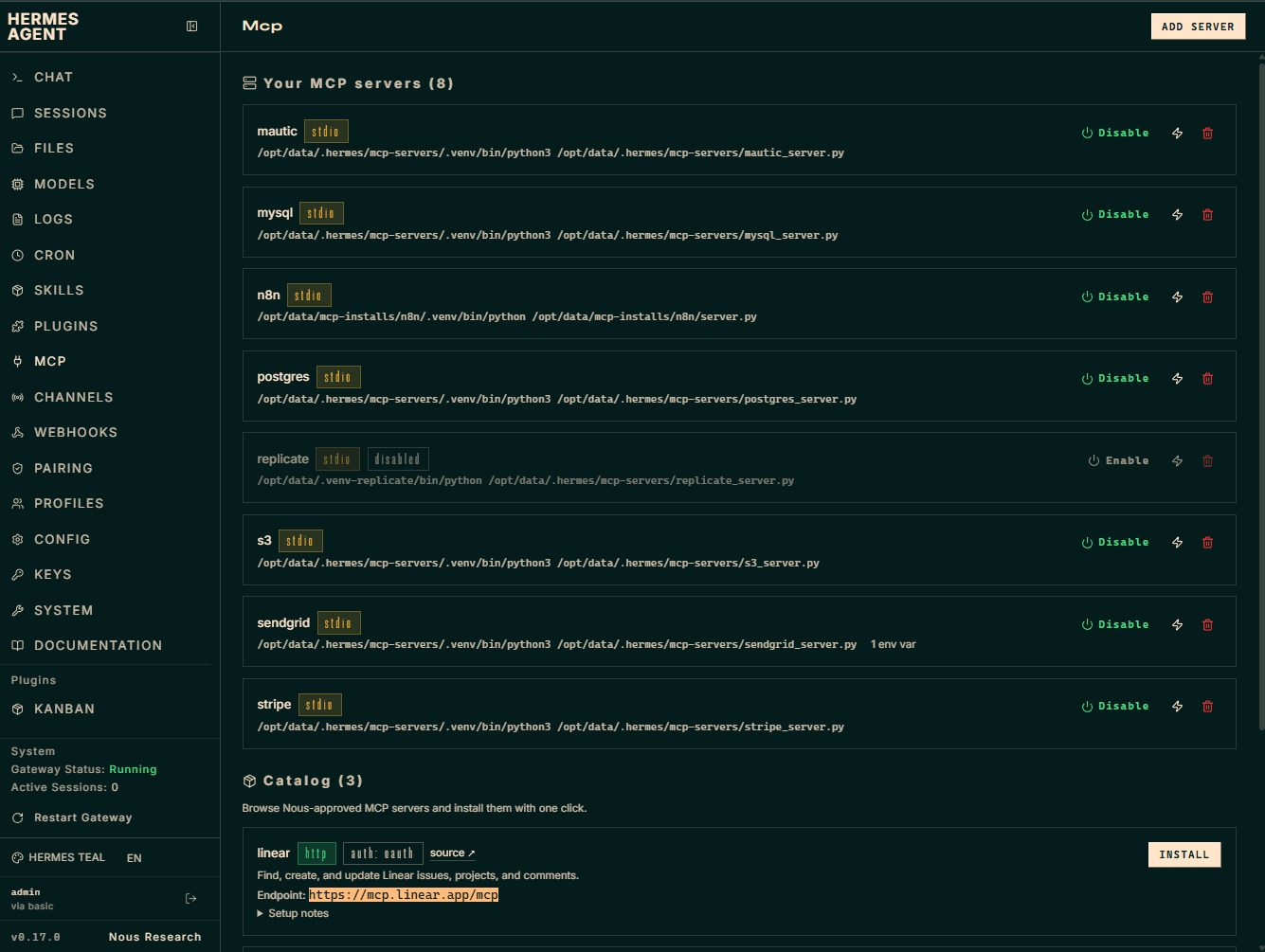Click the linear endpoint URL https://mcp.linear.app/mcp
Viewport: 1265px width, 952px height.
click(404, 895)
